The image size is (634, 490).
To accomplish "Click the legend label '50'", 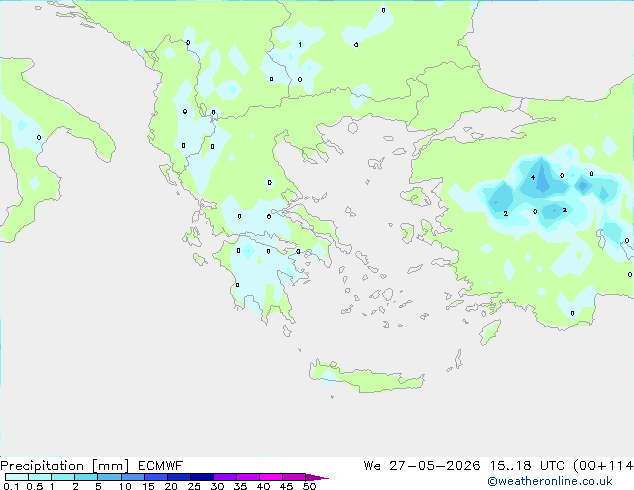I will pos(309,486).
